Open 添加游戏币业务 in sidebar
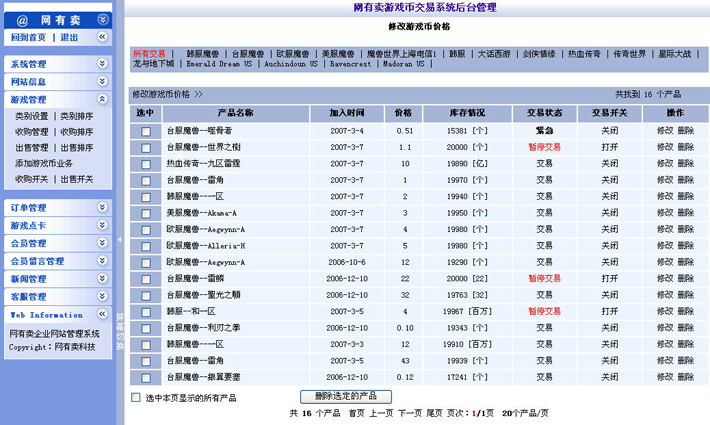 (x=44, y=163)
